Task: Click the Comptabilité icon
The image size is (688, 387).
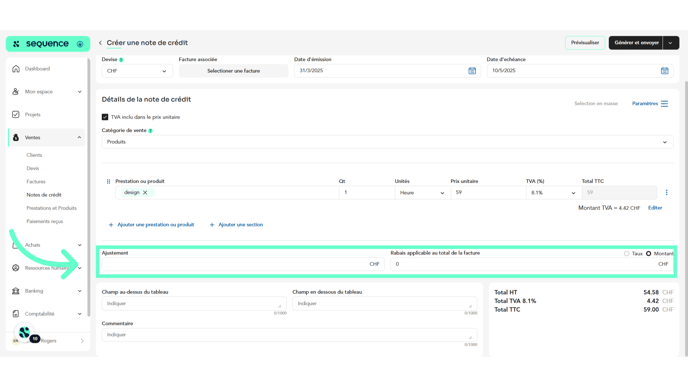Action: coord(16,314)
